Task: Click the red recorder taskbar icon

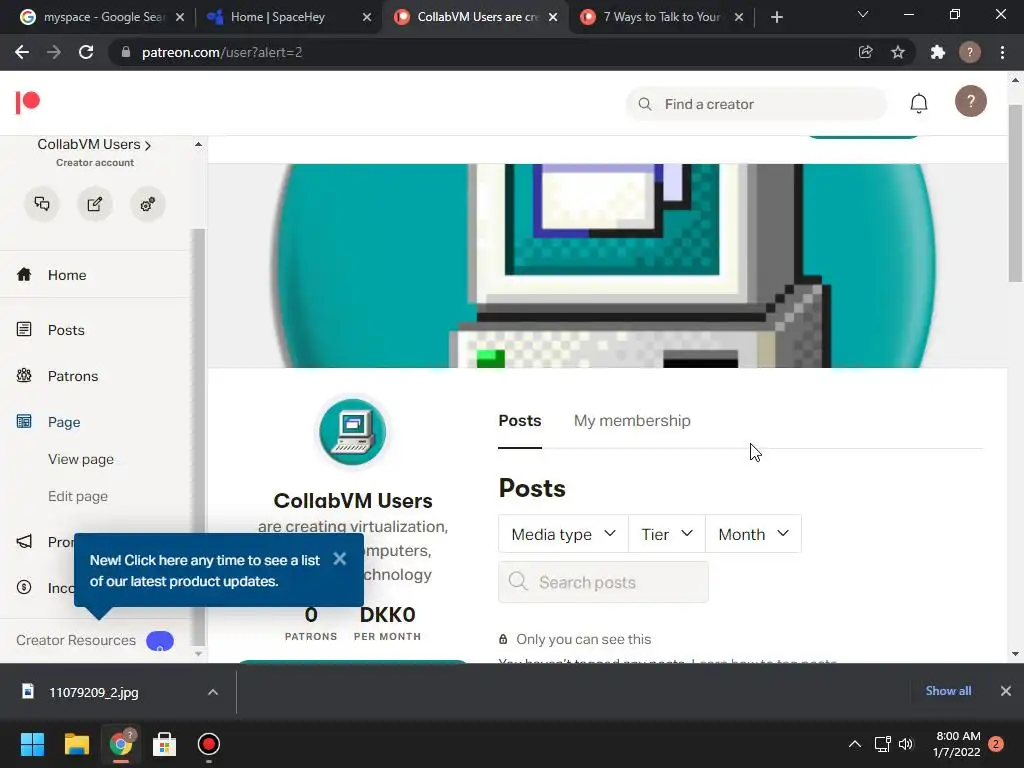Action: [x=208, y=744]
